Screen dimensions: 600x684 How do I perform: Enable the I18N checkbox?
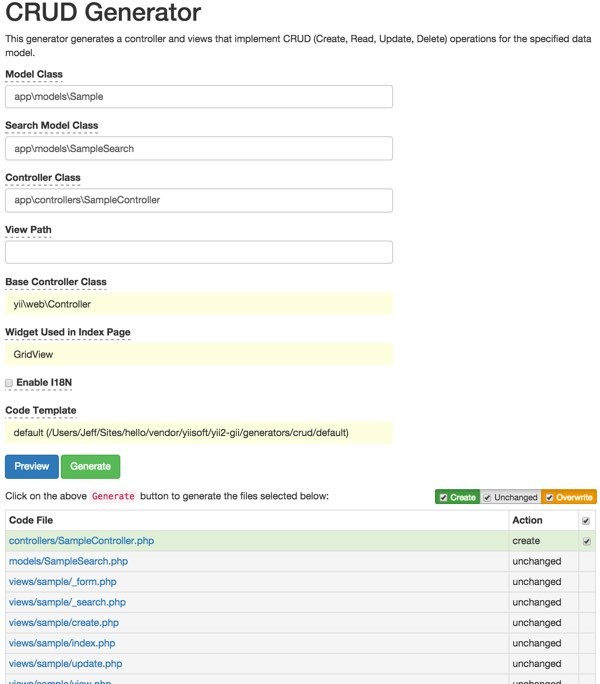click(9, 383)
